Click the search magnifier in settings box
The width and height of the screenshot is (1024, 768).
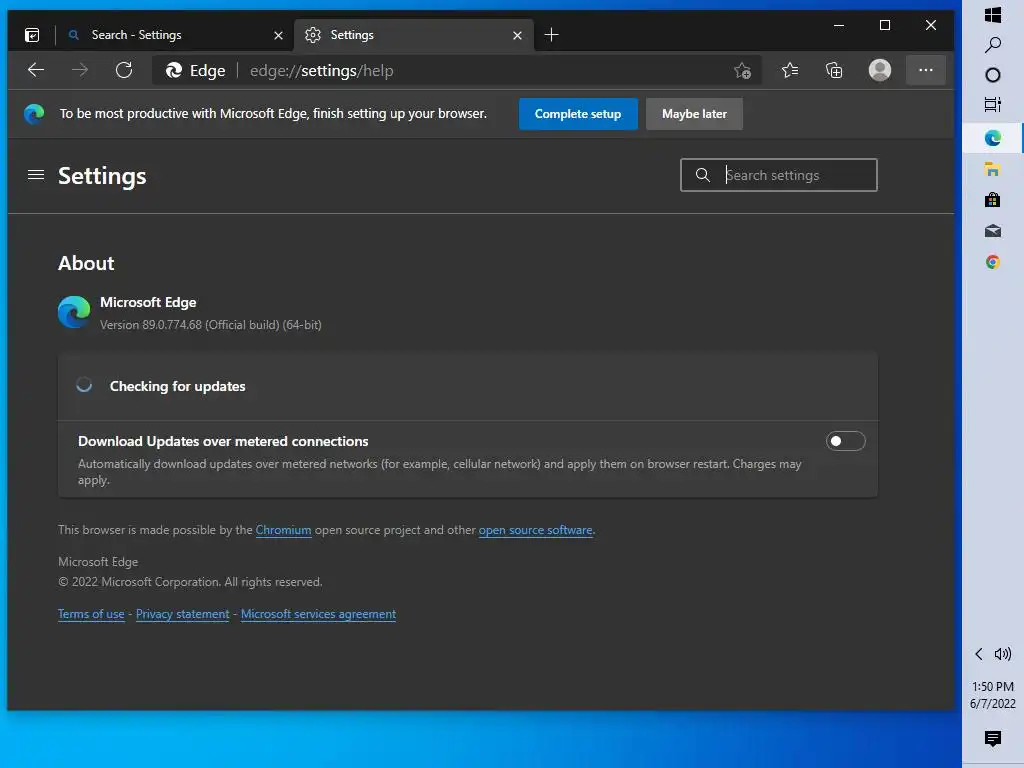pos(703,175)
